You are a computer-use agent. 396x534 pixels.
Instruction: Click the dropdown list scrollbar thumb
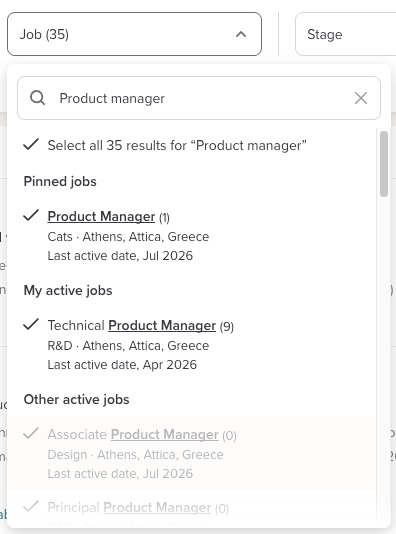coord(384,164)
